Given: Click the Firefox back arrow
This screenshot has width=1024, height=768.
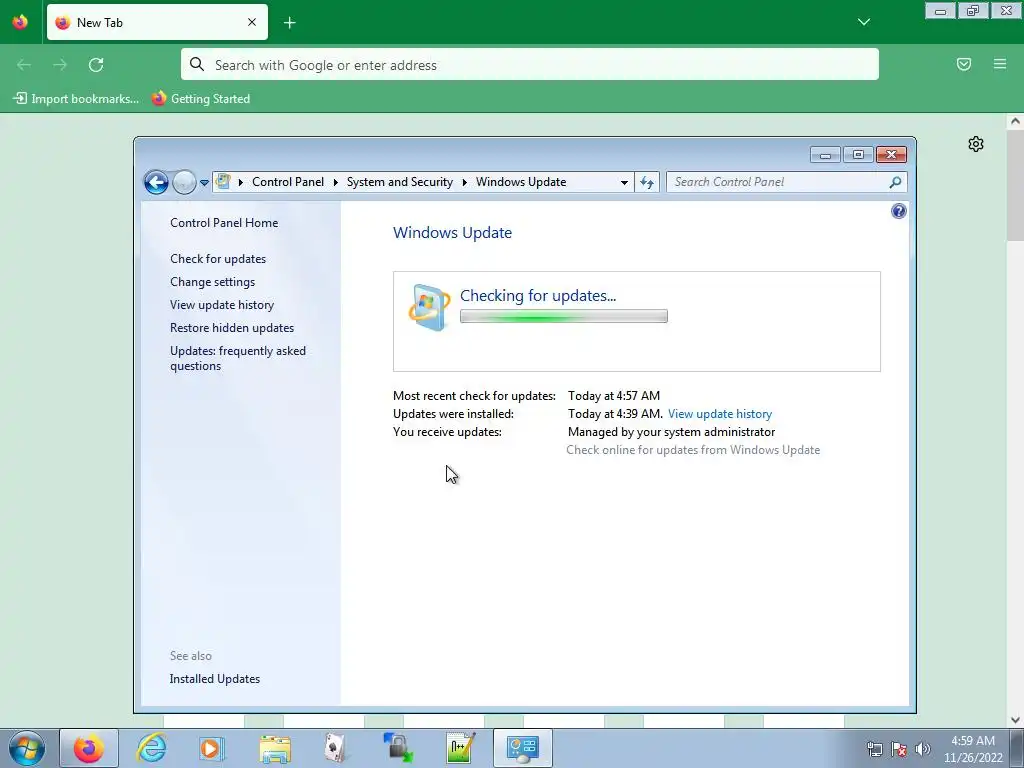Looking at the screenshot, I should 24,65.
